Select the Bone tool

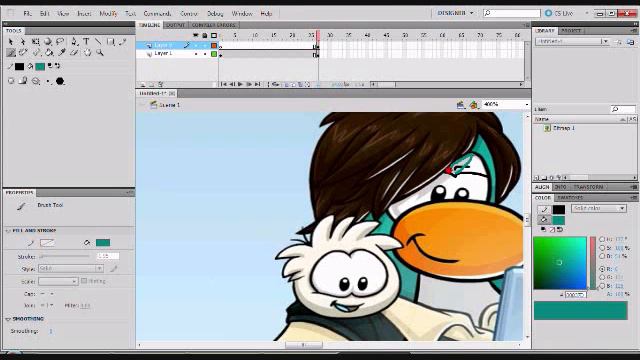pos(36,53)
